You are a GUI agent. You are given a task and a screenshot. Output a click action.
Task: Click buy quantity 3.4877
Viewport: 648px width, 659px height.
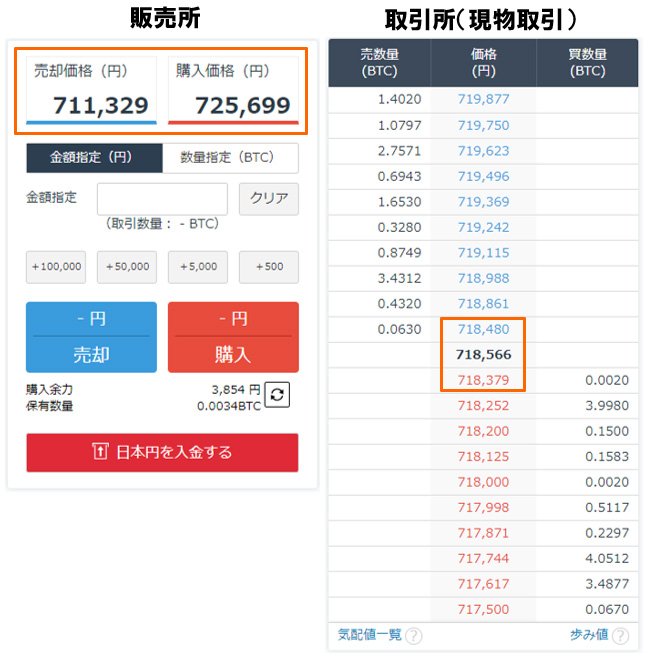607,584
